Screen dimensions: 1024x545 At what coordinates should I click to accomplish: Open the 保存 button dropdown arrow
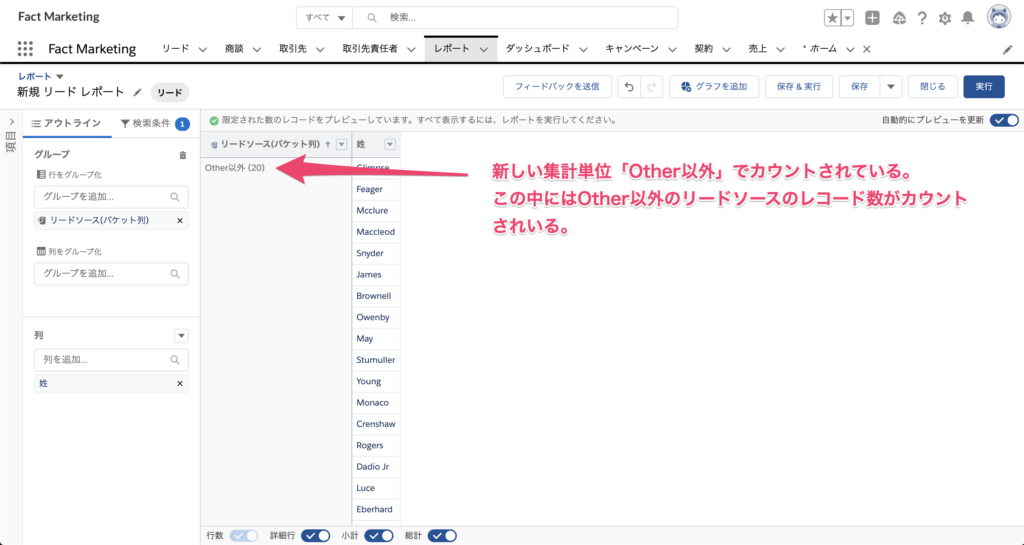[x=891, y=87]
